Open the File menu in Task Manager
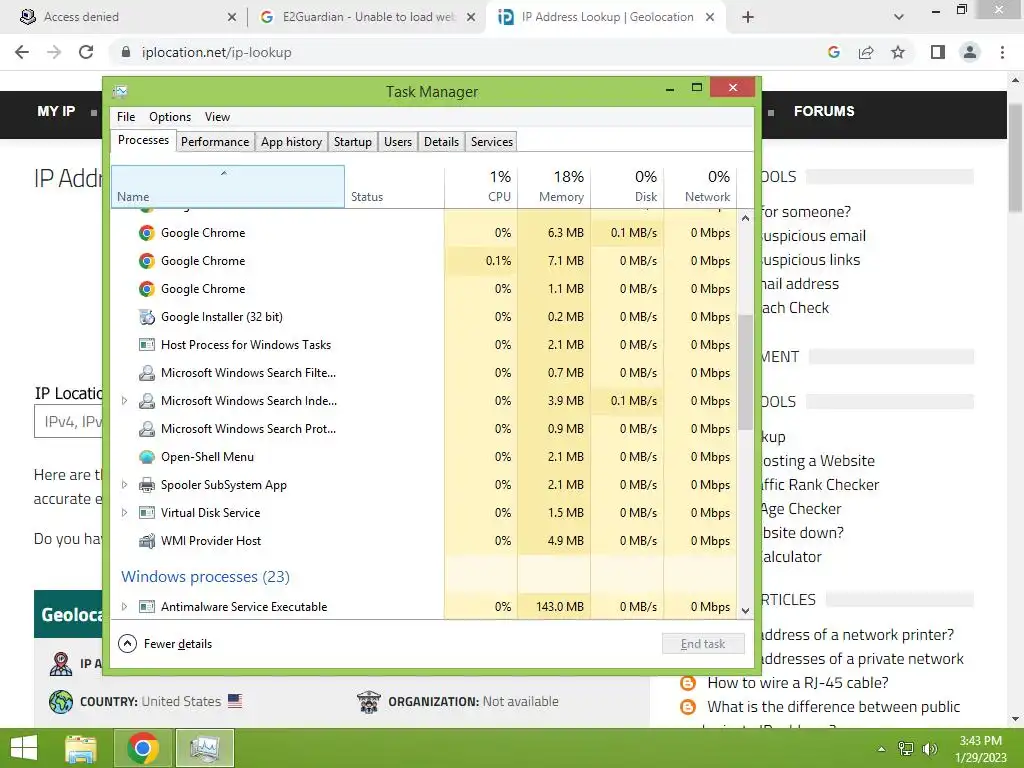Image resolution: width=1024 pixels, height=768 pixels. (x=126, y=117)
